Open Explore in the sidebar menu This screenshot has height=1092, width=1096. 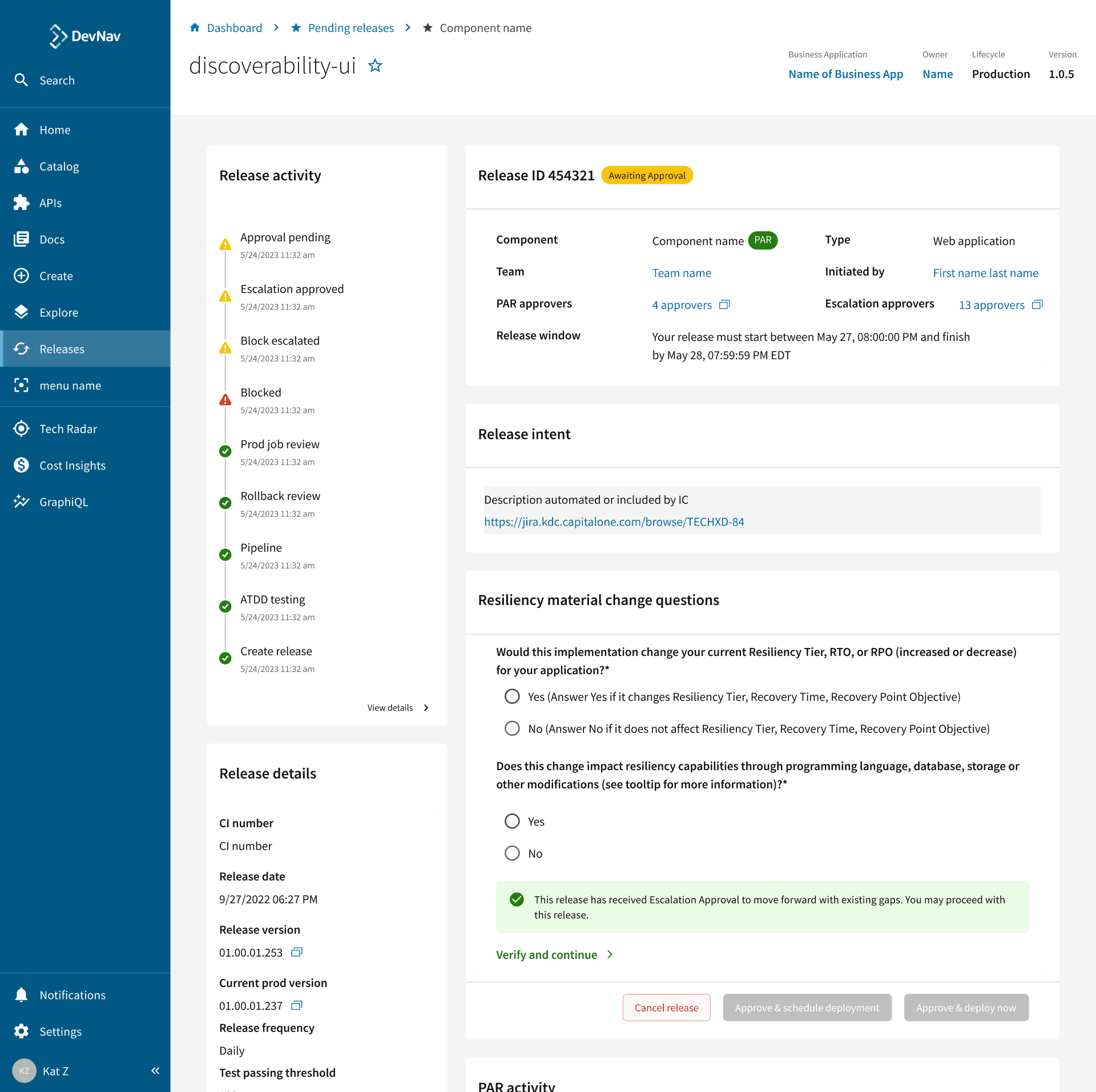(x=85, y=312)
